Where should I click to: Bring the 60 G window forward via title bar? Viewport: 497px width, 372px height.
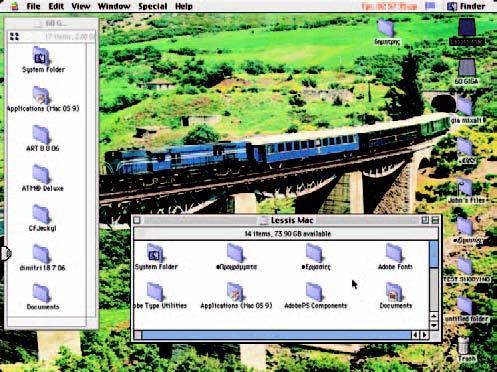(x=52, y=23)
